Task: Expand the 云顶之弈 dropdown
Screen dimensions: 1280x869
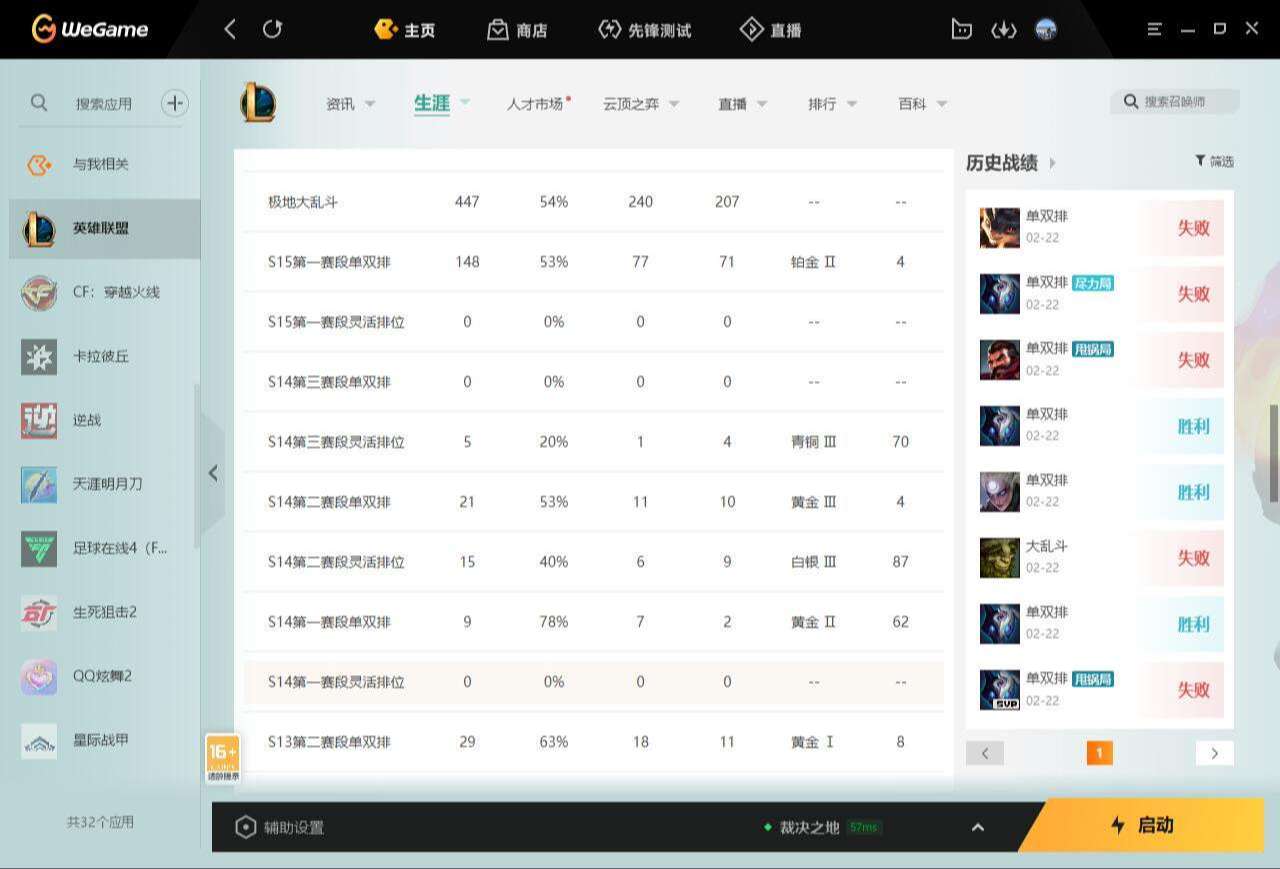Action: [674, 104]
